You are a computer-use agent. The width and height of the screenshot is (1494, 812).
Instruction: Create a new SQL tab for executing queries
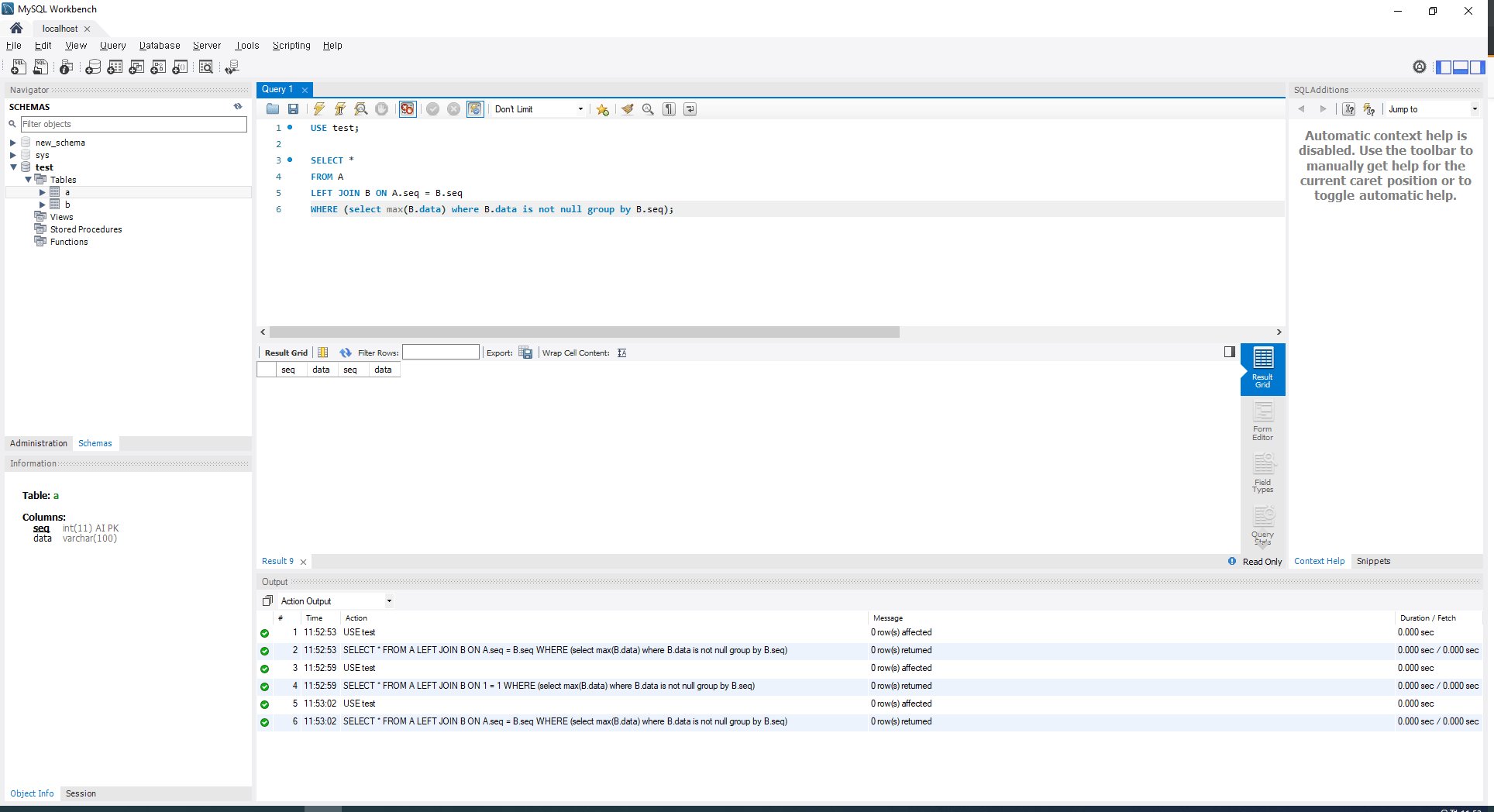tap(17, 67)
